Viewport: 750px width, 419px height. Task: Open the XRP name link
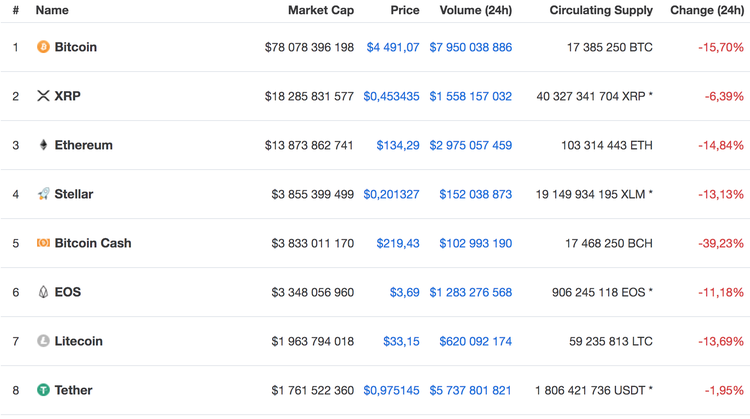67,96
